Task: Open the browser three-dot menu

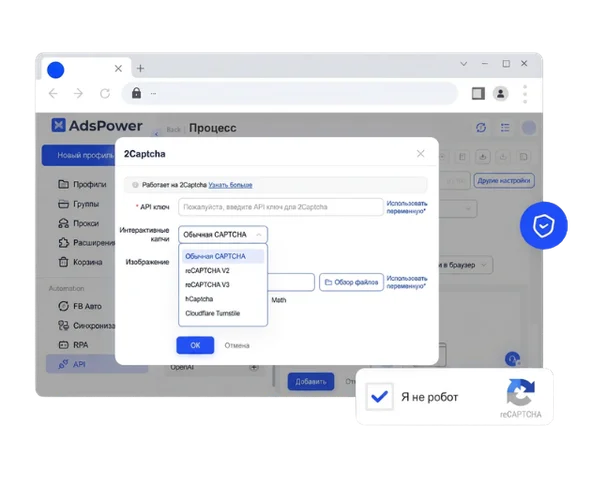Action: click(x=525, y=94)
